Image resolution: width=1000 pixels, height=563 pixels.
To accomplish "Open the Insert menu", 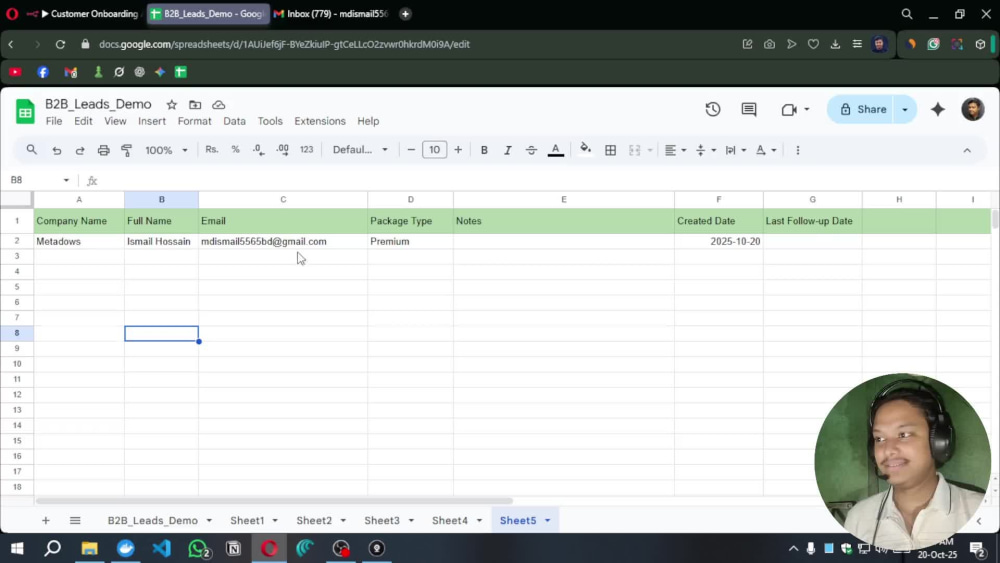I will (x=152, y=121).
